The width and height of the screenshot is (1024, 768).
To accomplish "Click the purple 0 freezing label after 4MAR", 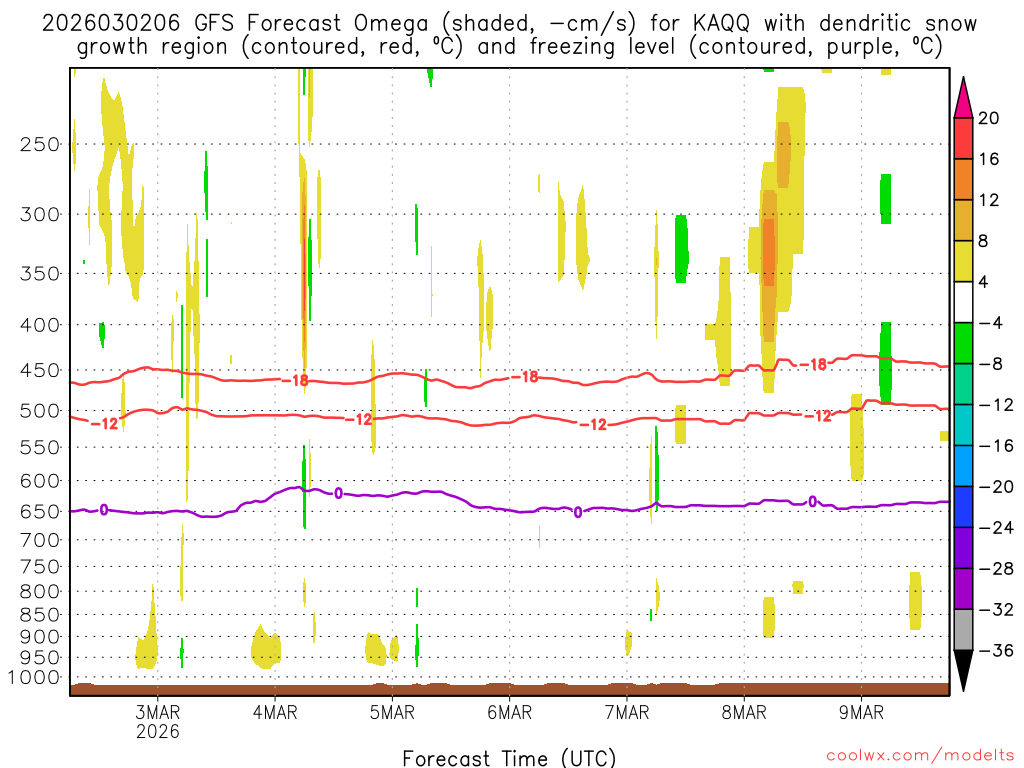I will [338, 493].
